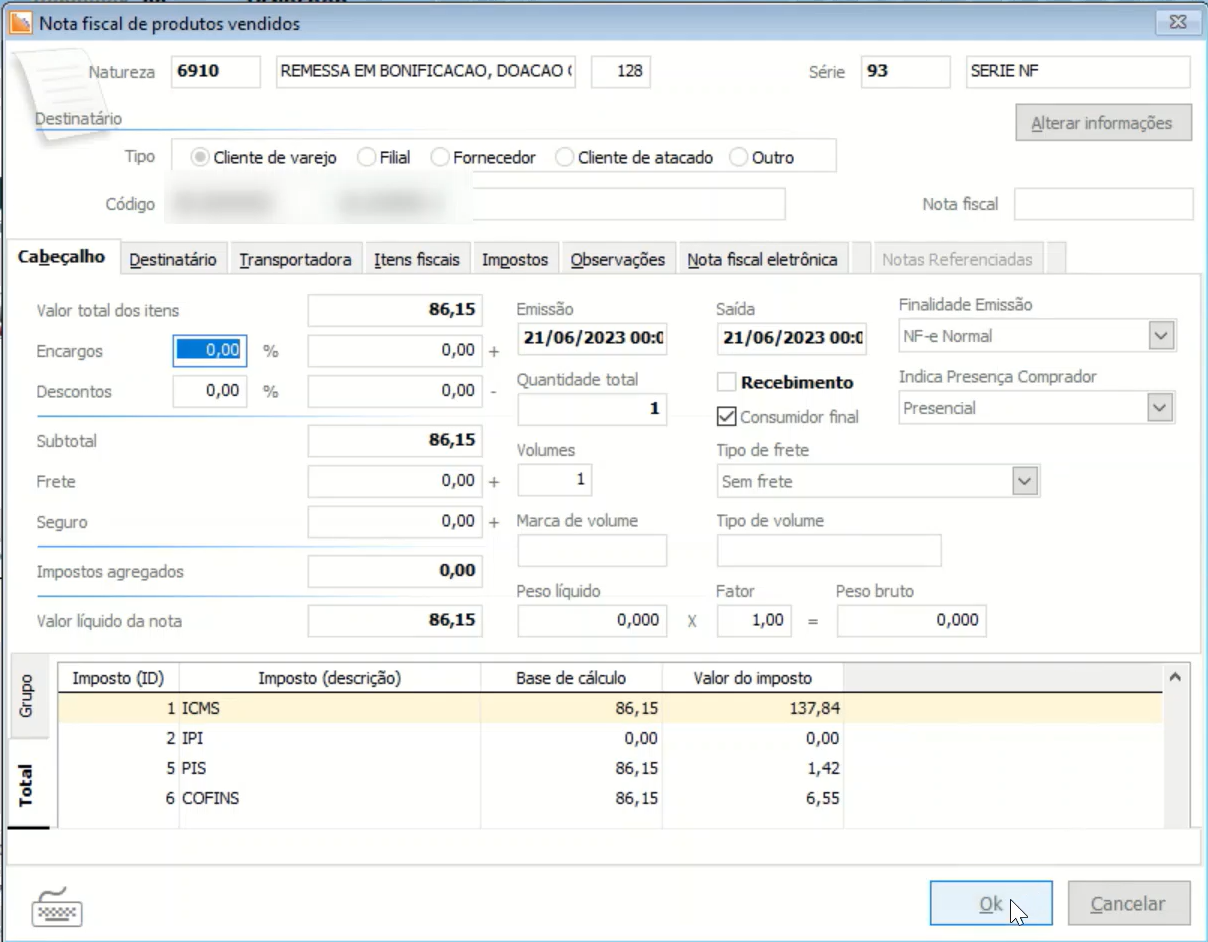Screen dimensions: 1208x942
Task: Click the Peso bruto field
Action: click(x=911, y=620)
